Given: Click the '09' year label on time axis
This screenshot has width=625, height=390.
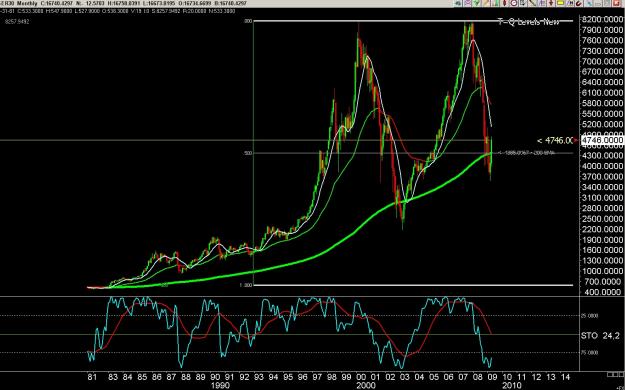Looking at the screenshot, I should pyautogui.click(x=492, y=377).
